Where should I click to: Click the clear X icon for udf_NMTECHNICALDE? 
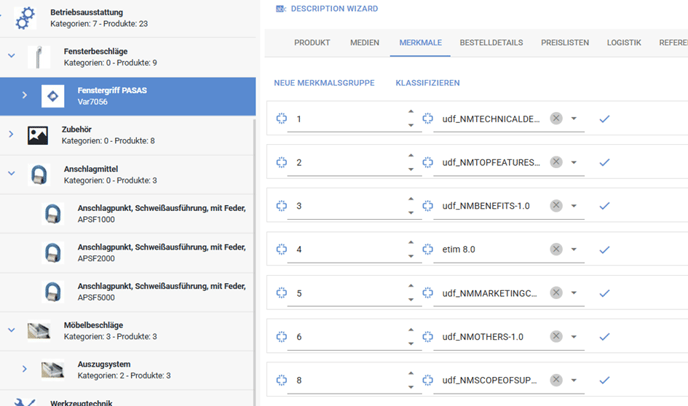coord(556,119)
